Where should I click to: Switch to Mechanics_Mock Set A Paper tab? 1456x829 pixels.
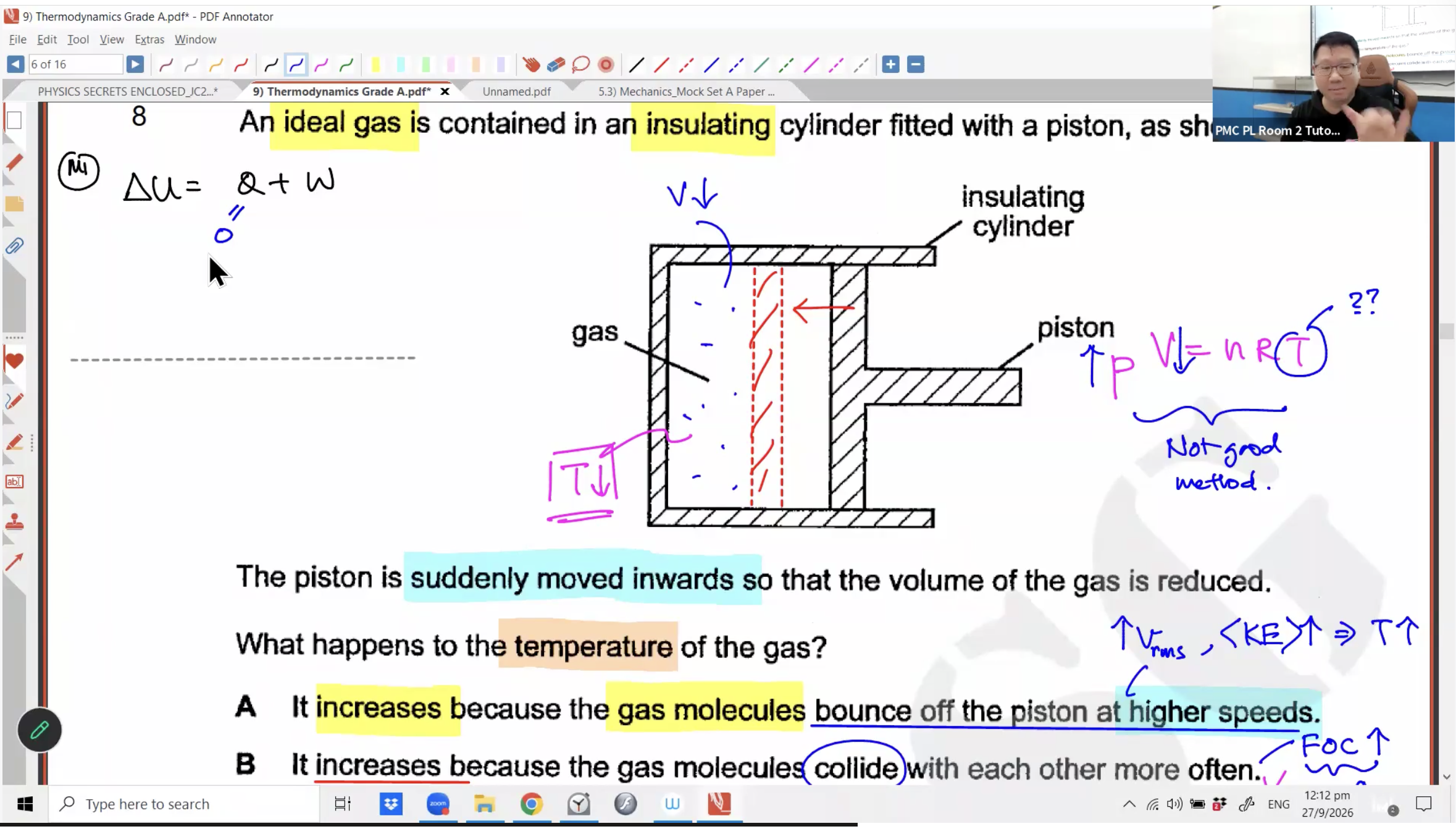[x=686, y=91]
